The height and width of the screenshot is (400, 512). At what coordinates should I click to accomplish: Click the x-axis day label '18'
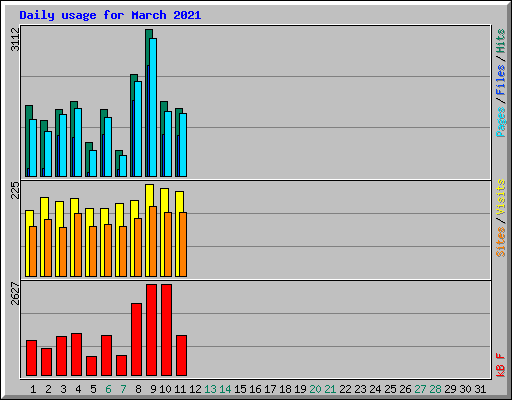click(285, 389)
